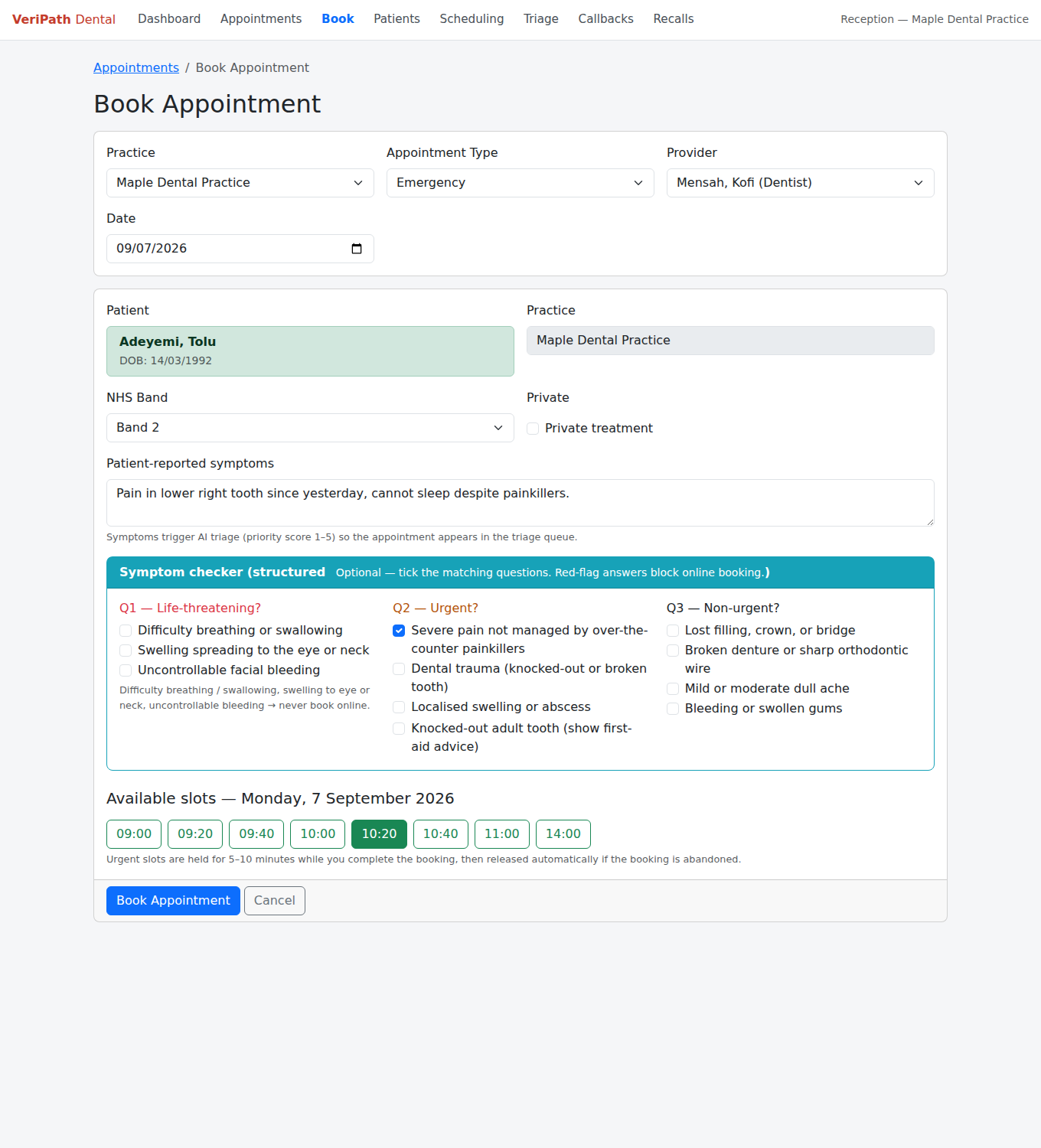
Task: Open the Book nav item
Action: tap(338, 19)
